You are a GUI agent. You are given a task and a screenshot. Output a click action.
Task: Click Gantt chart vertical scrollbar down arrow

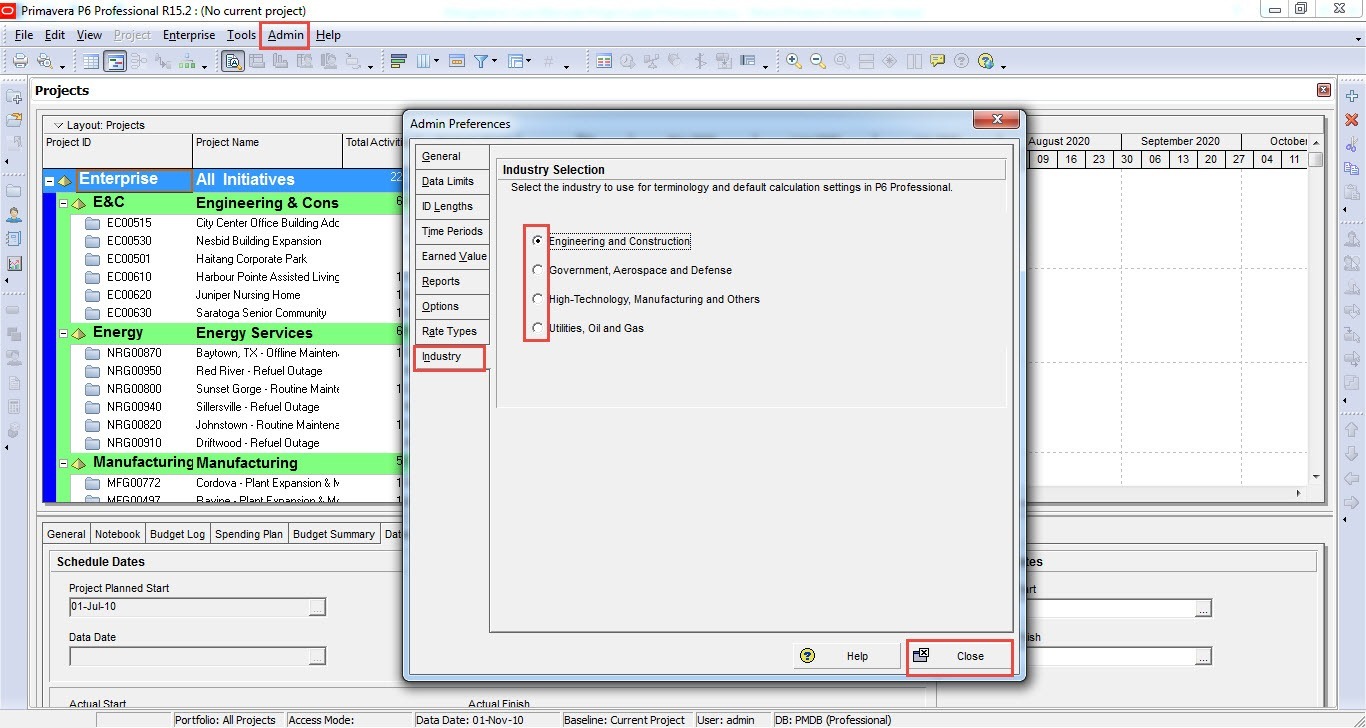(x=1316, y=477)
